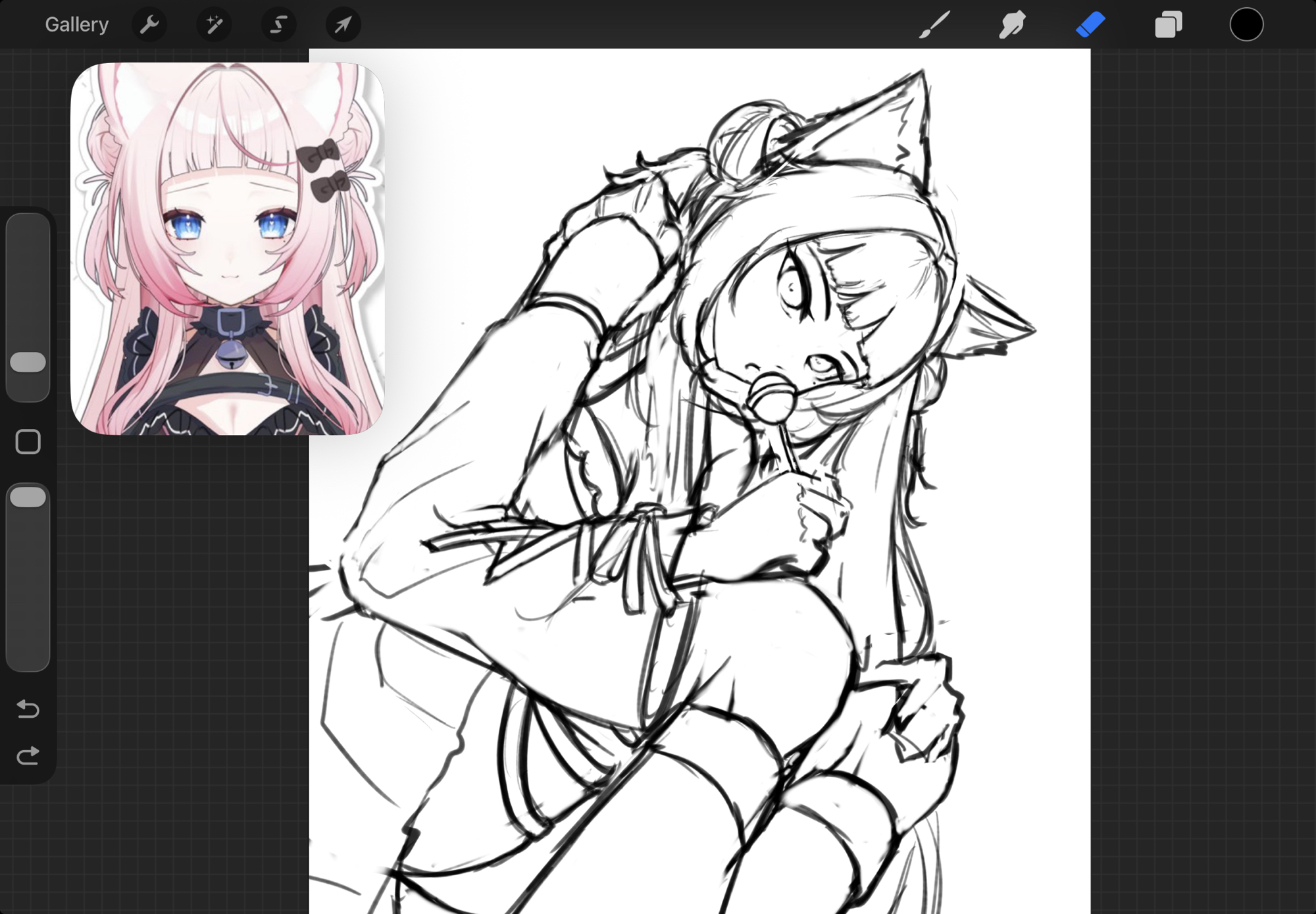This screenshot has width=1316, height=914.
Task: Activate the Selection tool
Action: [x=278, y=25]
